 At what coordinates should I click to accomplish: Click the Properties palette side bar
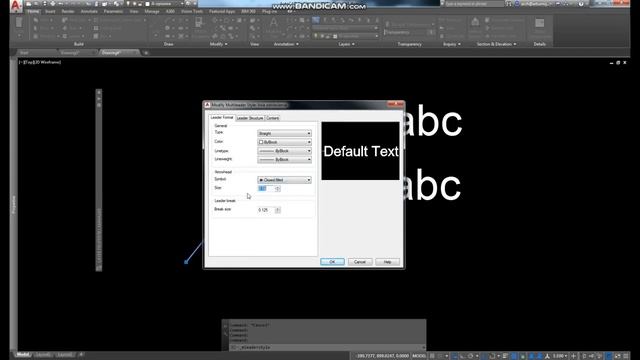tap(13, 204)
